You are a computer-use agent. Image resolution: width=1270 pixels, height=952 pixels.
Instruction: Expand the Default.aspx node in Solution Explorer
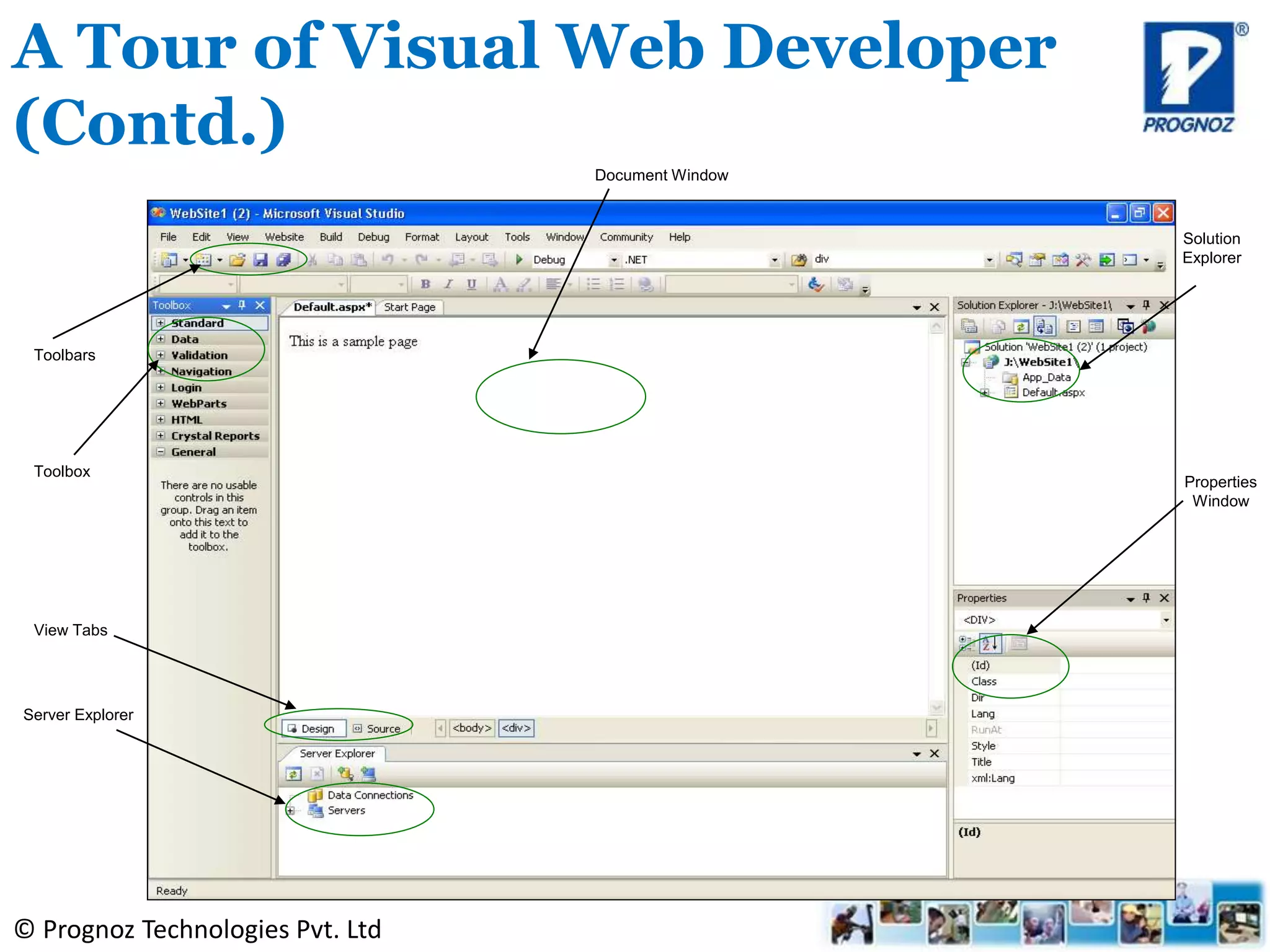coord(984,392)
